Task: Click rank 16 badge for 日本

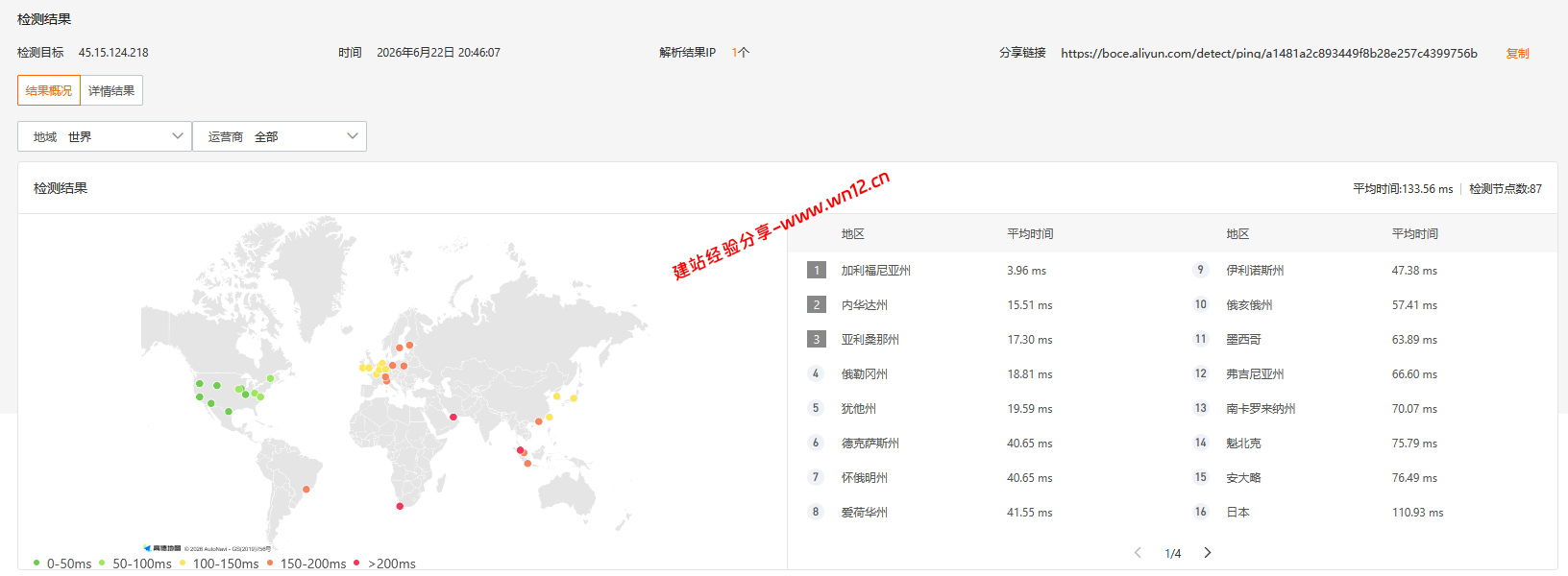Action: click(x=1201, y=512)
